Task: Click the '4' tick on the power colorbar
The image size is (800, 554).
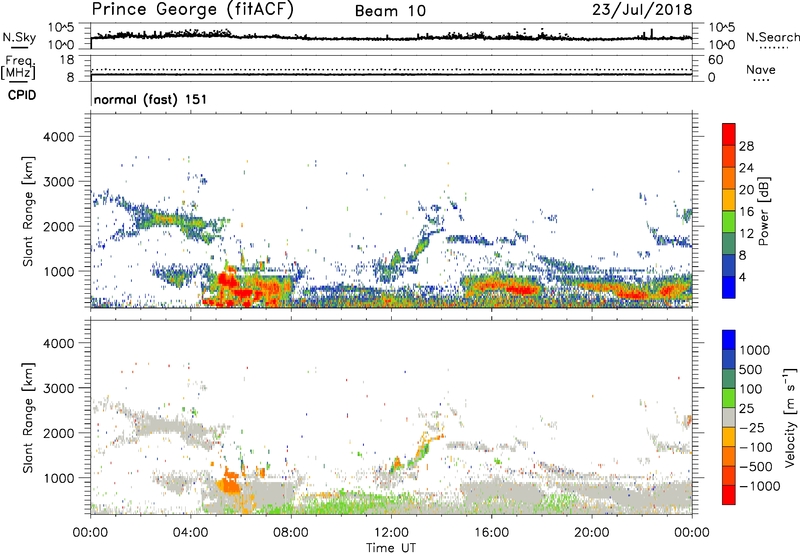Action: [x=742, y=277]
